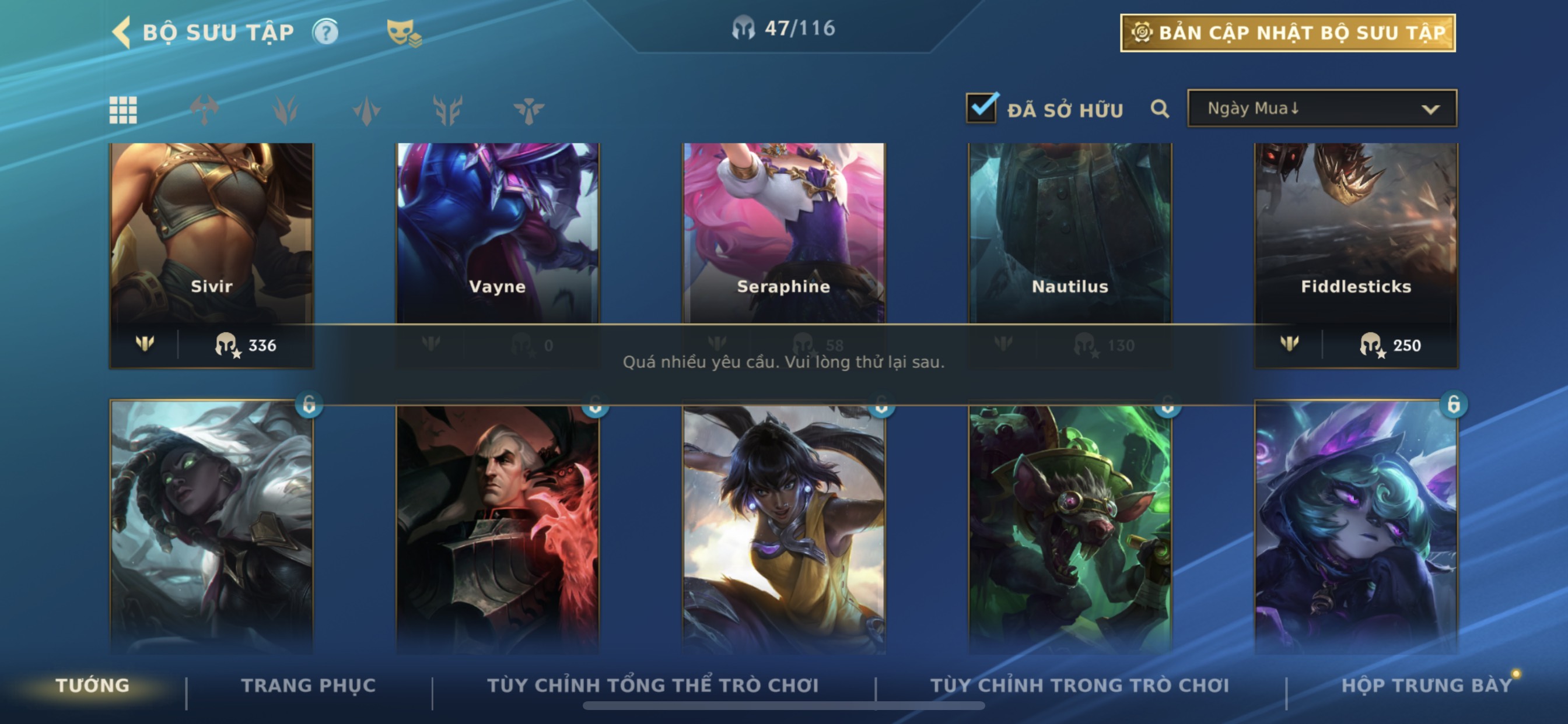Open the collection help question mark icon
This screenshot has height=724, width=1568.
click(325, 31)
